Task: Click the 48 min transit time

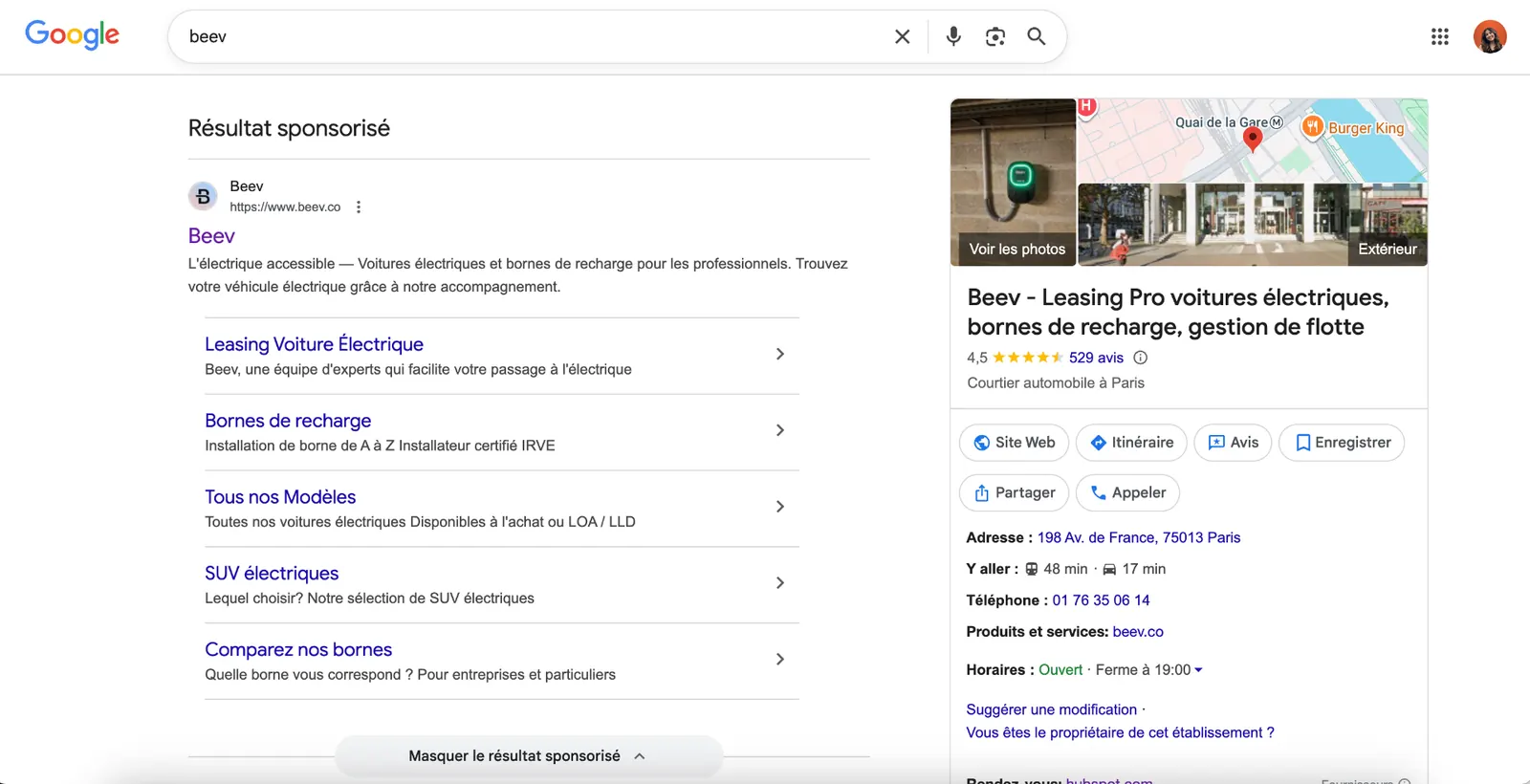Action: pyautogui.click(x=1065, y=569)
